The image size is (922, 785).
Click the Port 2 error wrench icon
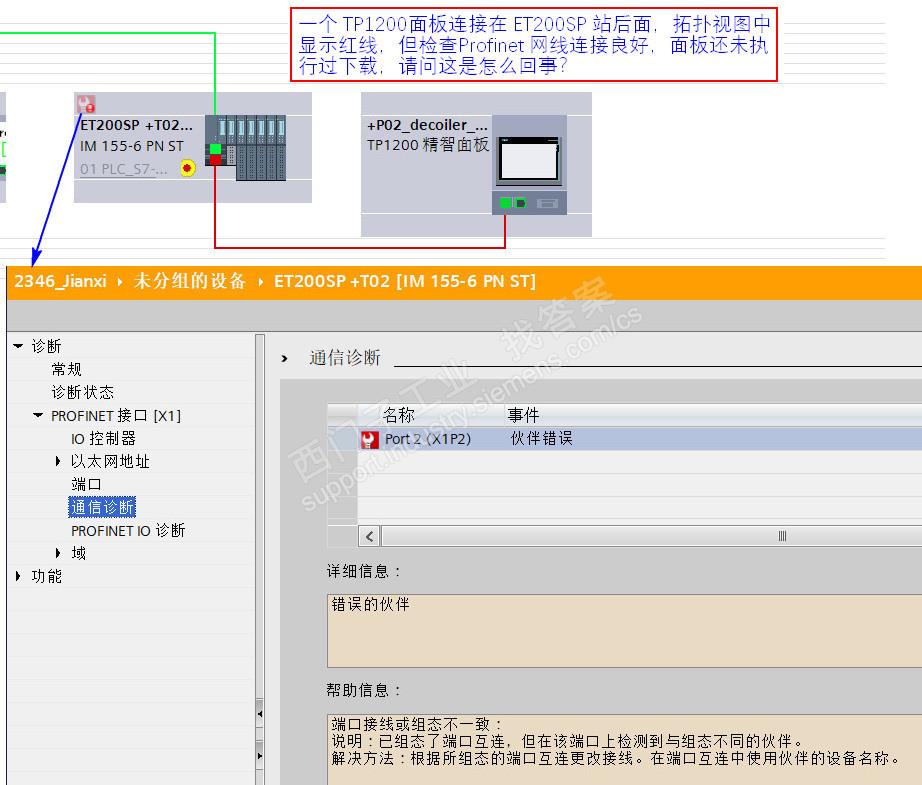point(369,439)
